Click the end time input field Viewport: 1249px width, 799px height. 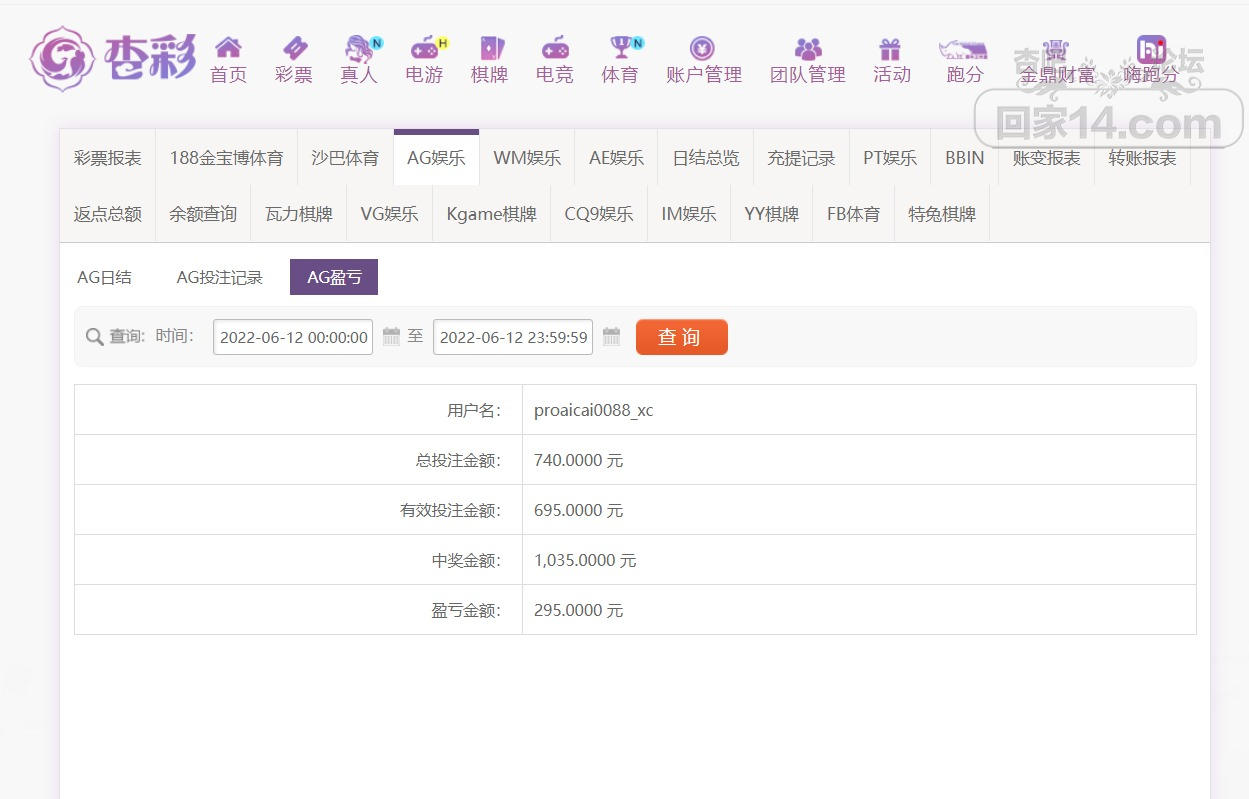pos(513,338)
